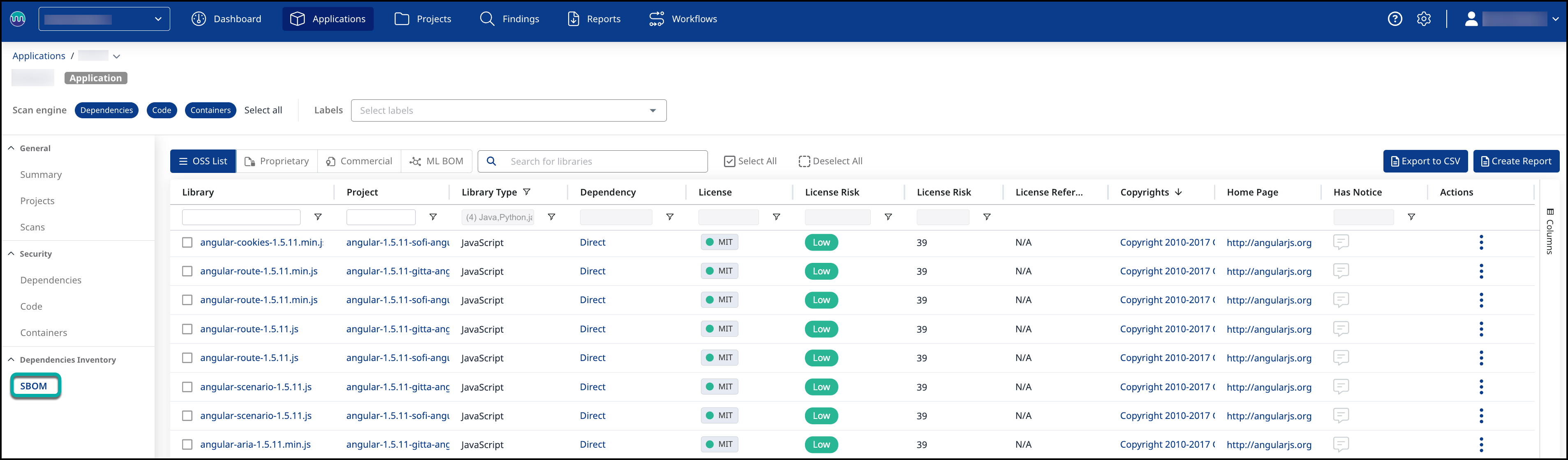Viewport: 1568px width, 460px height.
Task: Click the Search for libraries field
Action: [592, 161]
